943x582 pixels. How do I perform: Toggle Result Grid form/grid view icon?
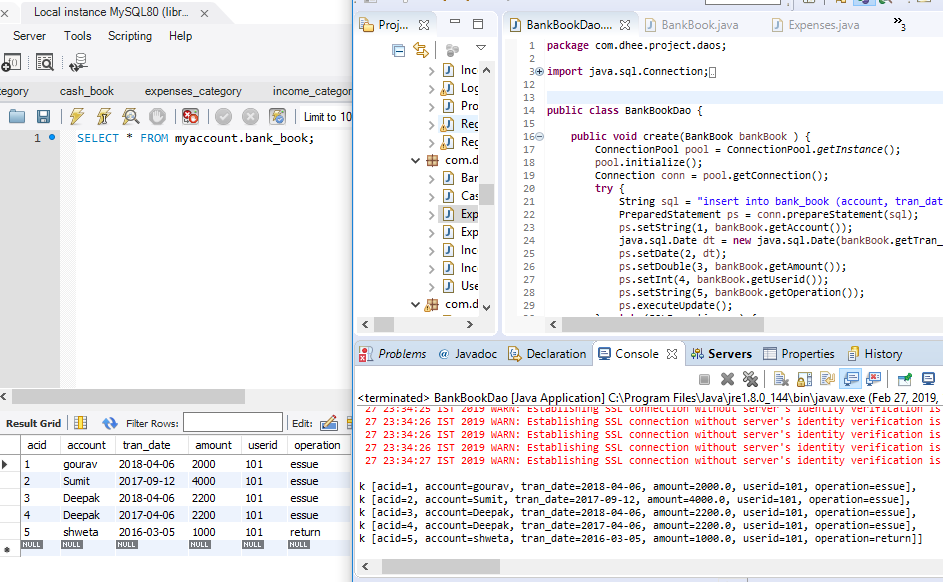tap(81, 423)
